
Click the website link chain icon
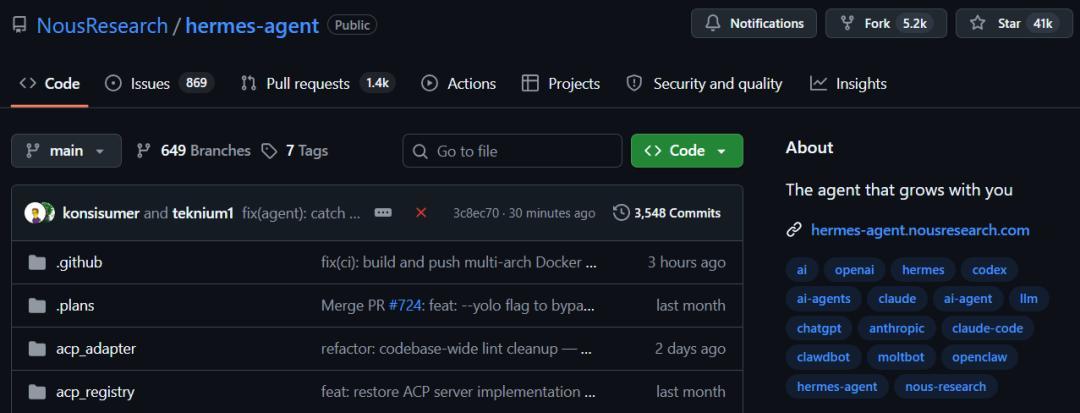pyautogui.click(x=794, y=230)
